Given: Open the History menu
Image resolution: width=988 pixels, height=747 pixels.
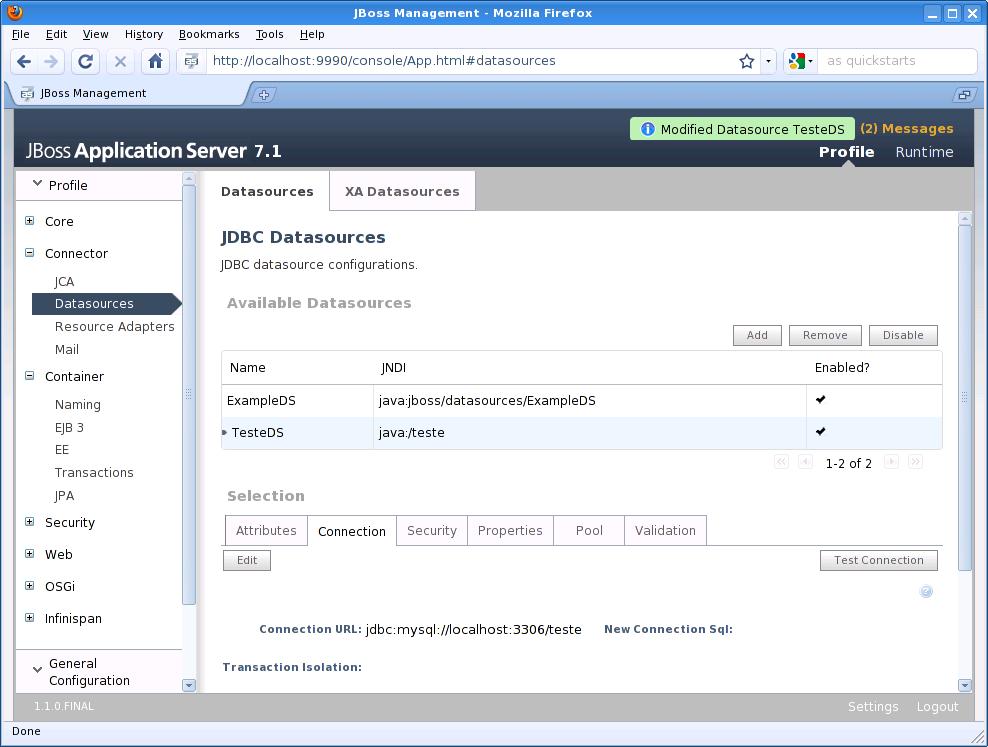Looking at the screenshot, I should click(x=144, y=34).
